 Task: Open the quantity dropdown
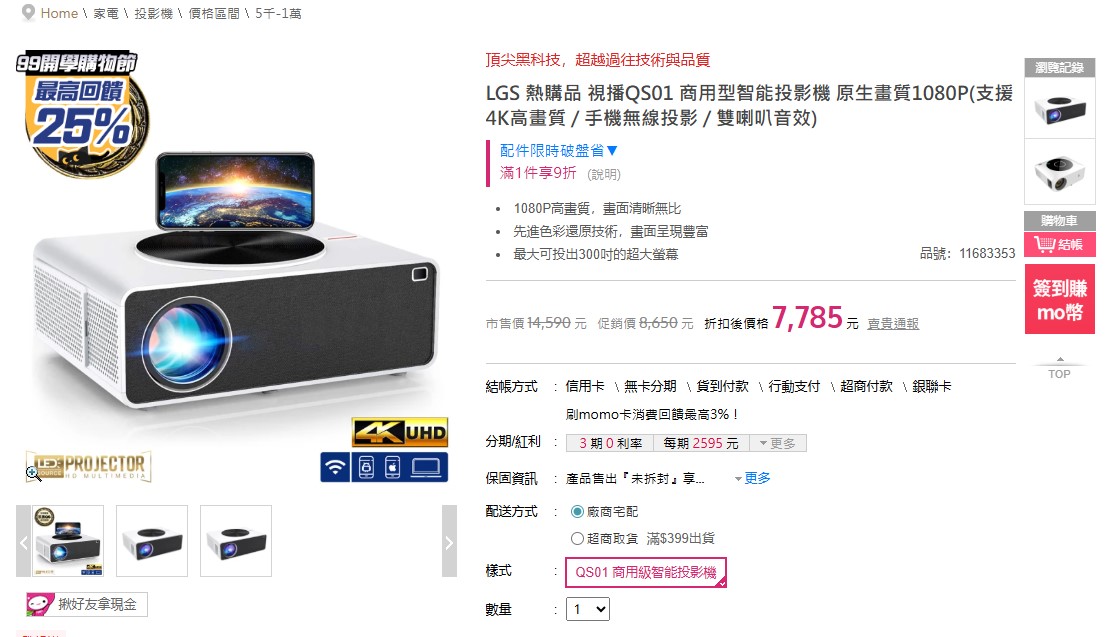pos(588,609)
